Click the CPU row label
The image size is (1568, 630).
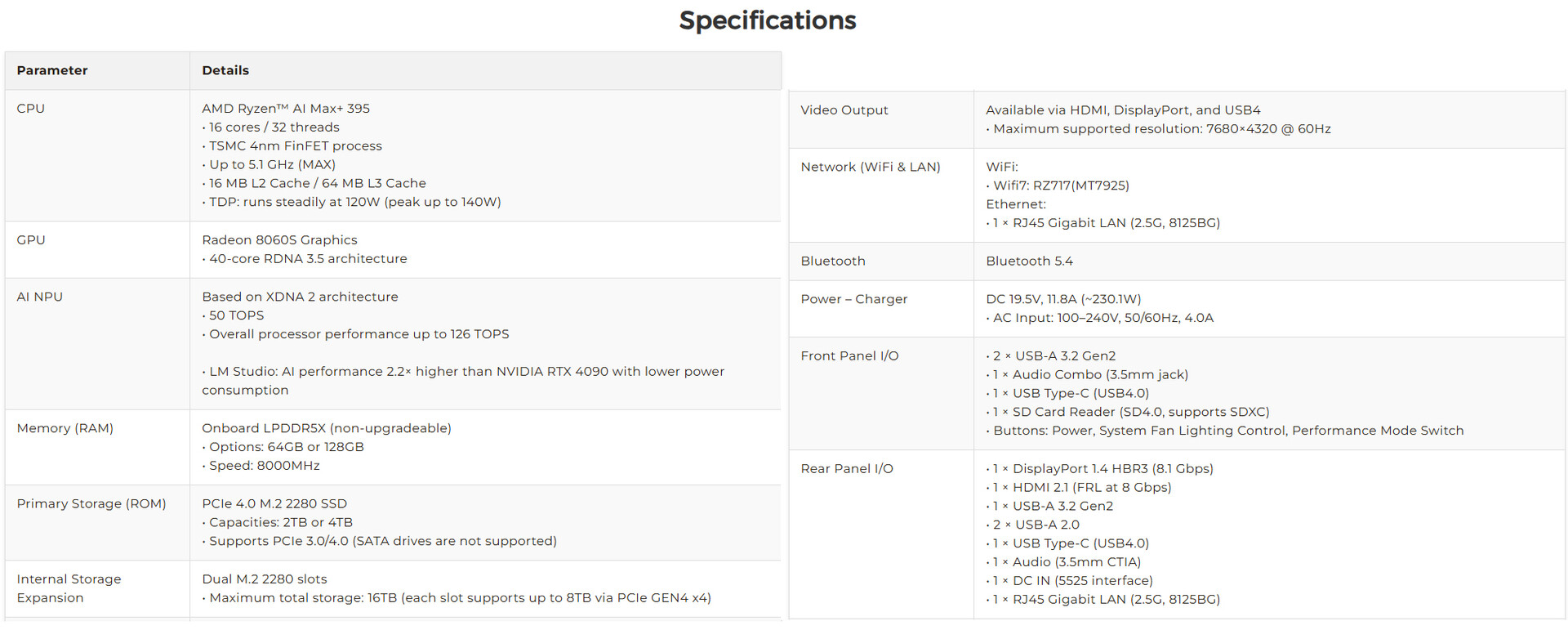pos(31,109)
